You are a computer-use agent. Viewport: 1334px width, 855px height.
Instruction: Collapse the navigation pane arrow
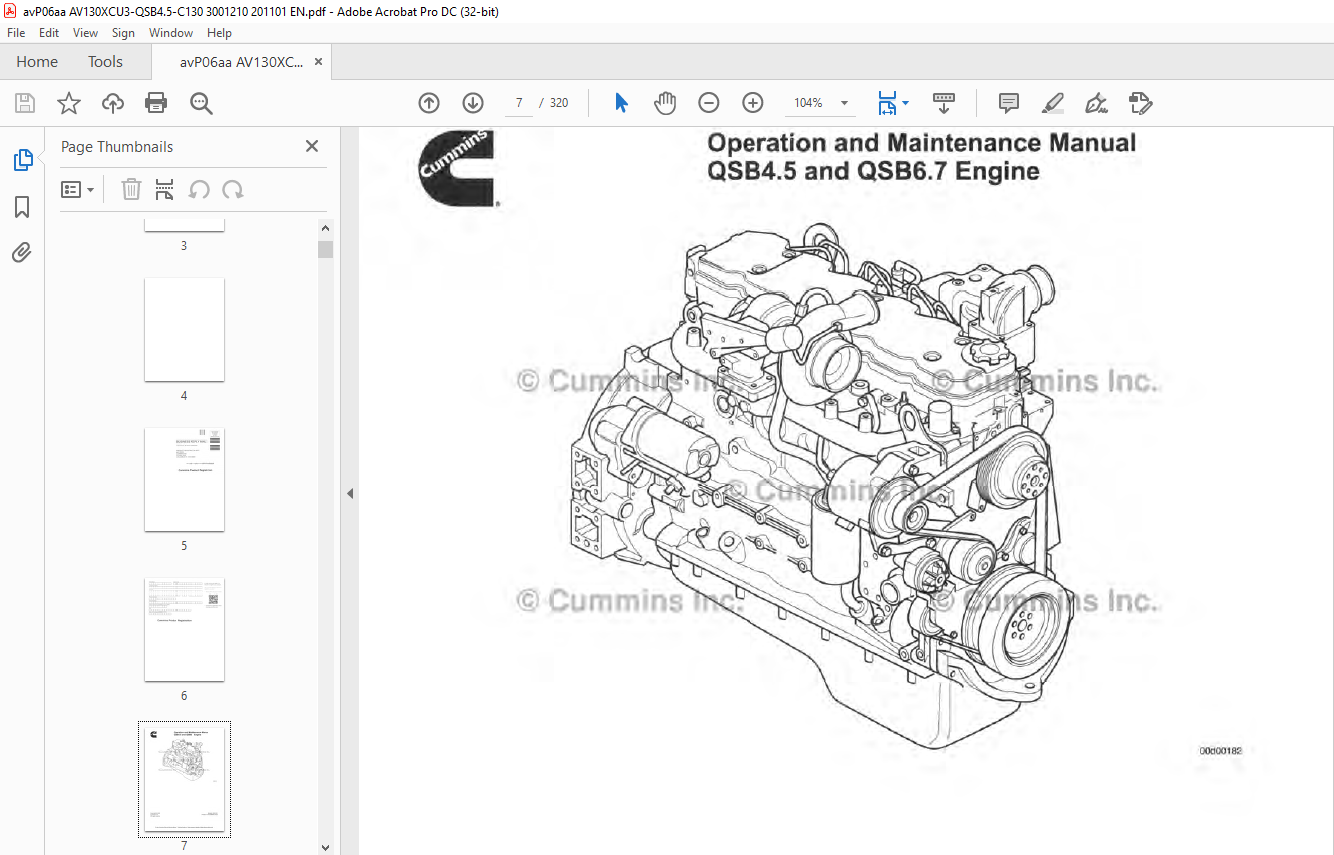click(350, 493)
